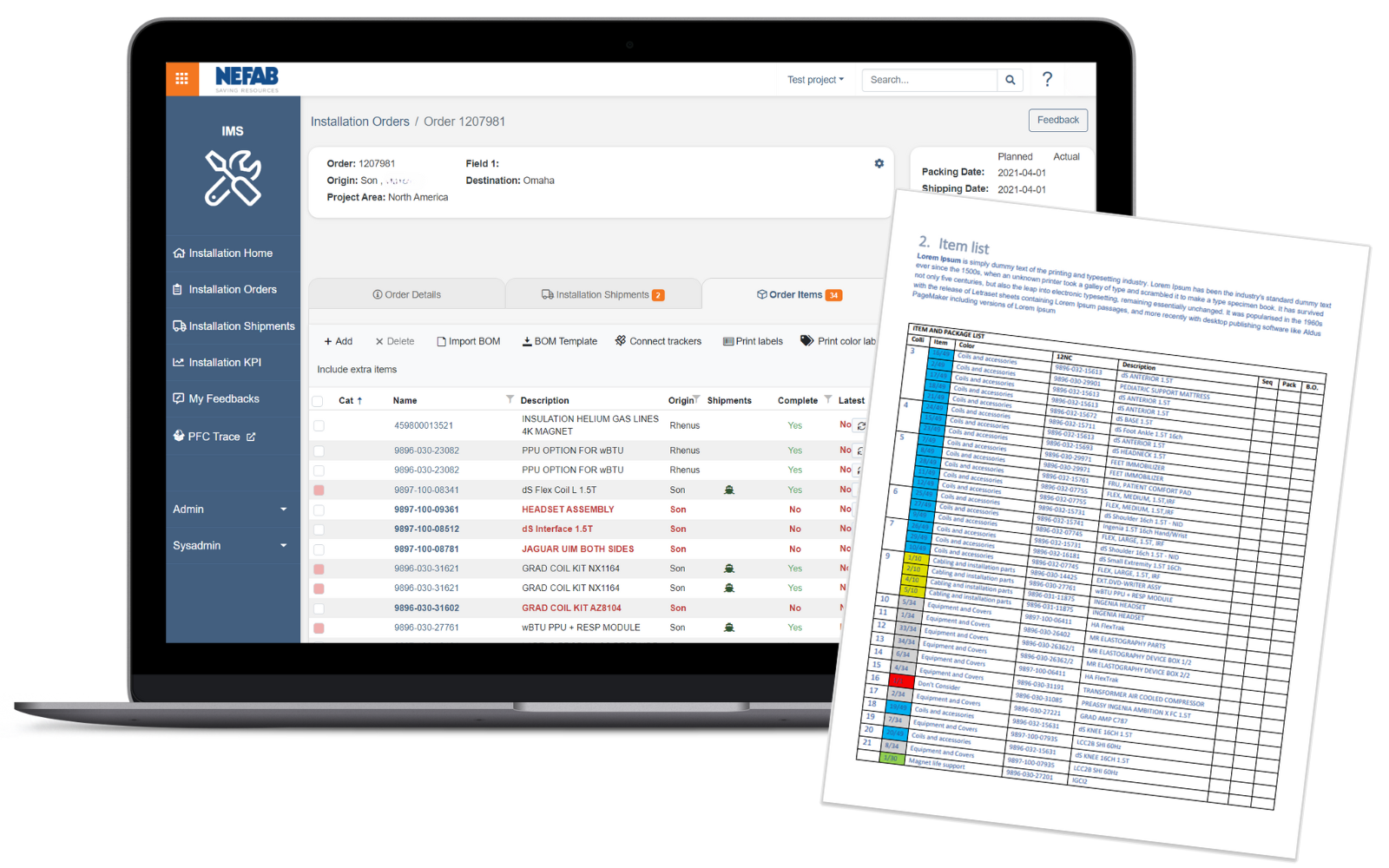Open the Test project dropdown
This screenshot has height=868, width=1389.
(x=814, y=80)
